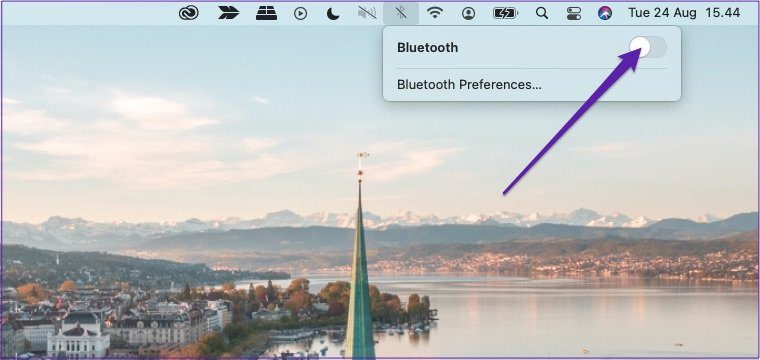Click the Bluetooth heading label in the dropdown

pos(428,47)
